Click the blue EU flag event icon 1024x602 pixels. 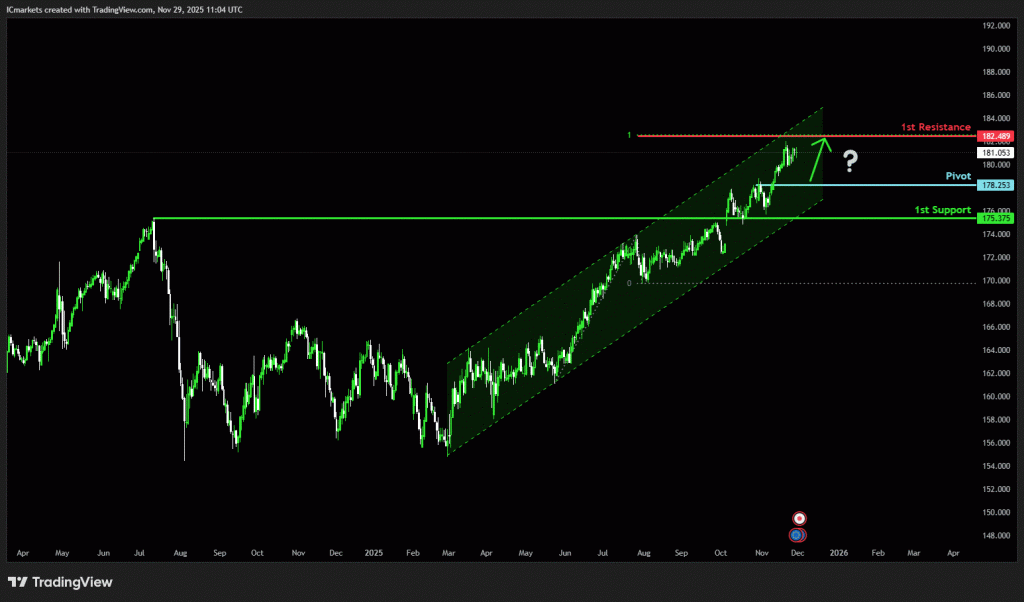pyautogui.click(x=796, y=535)
